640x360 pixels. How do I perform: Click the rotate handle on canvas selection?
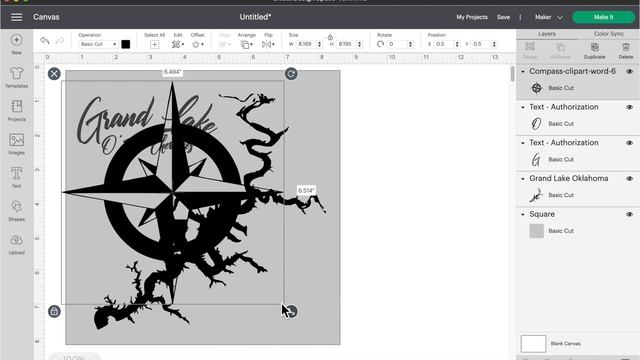point(291,74)
